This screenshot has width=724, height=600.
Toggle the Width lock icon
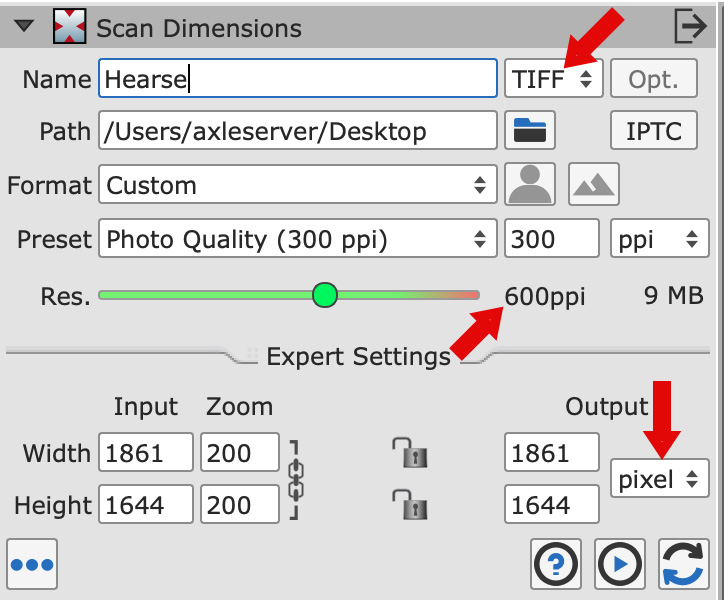click(409, 453)
